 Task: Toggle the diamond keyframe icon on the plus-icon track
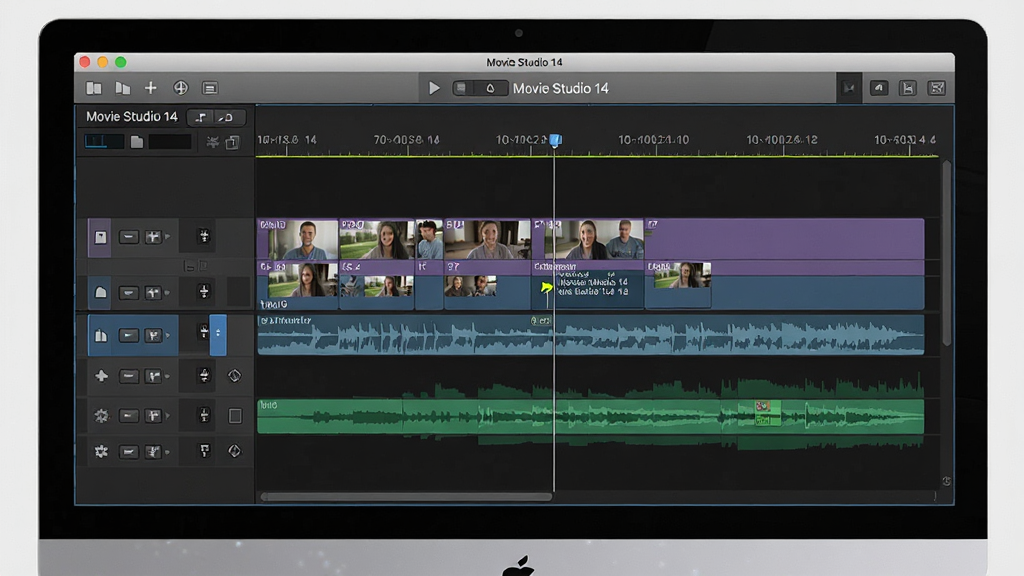coord(234,376)
